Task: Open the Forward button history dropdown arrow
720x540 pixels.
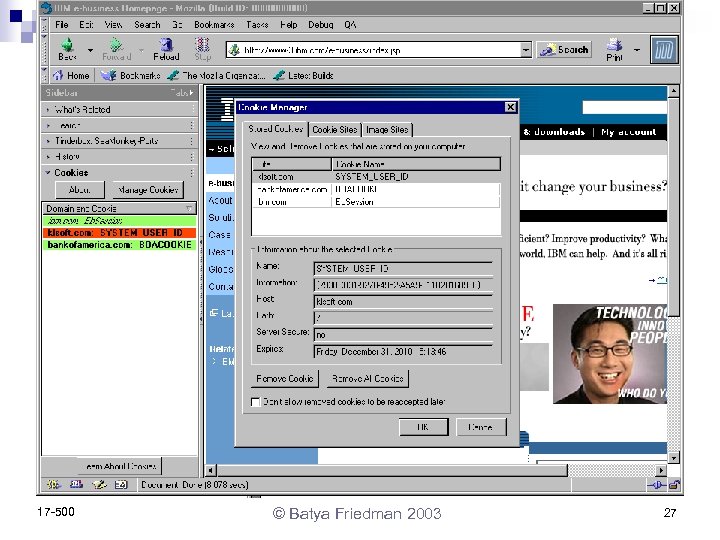Action: (141, 50)
